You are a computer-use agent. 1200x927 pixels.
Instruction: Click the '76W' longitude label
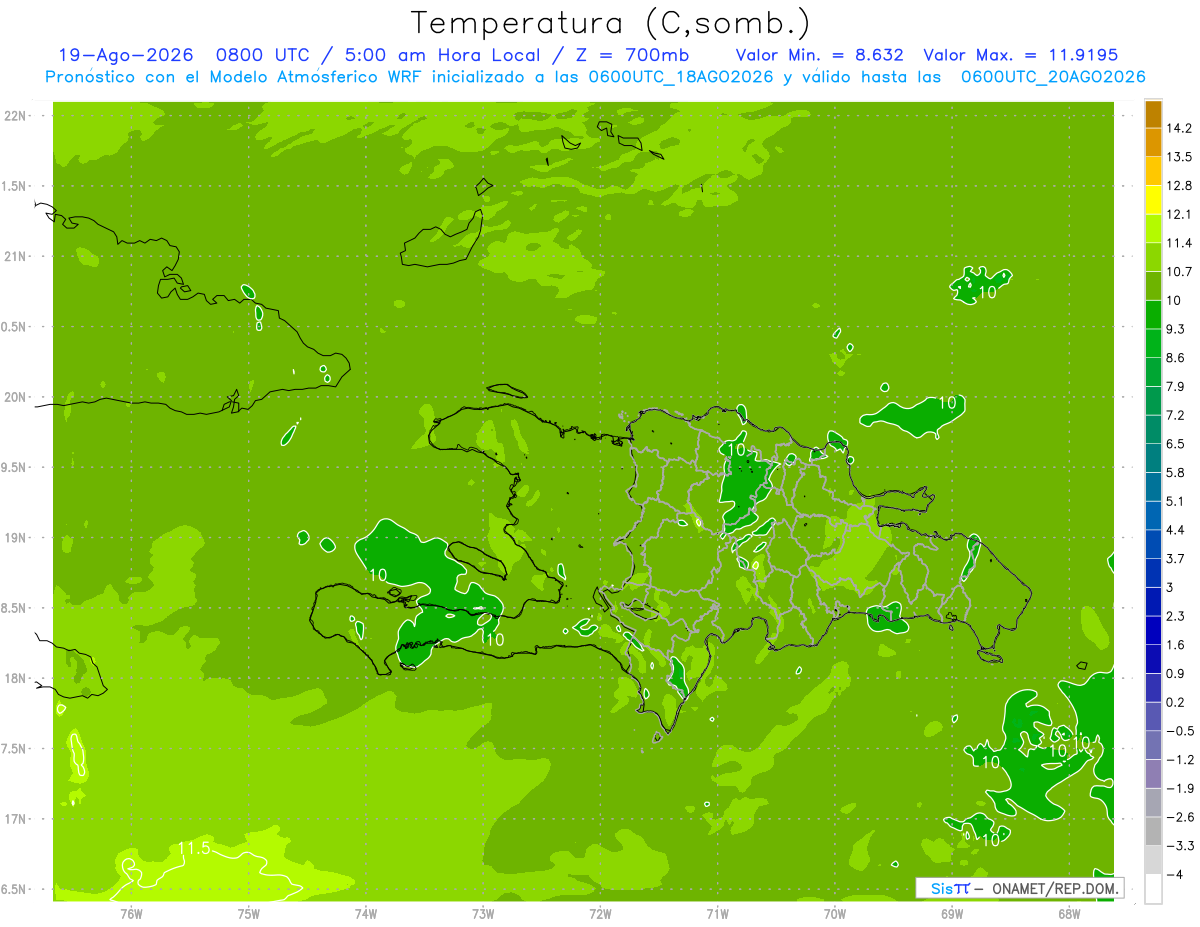click(131, 913)
